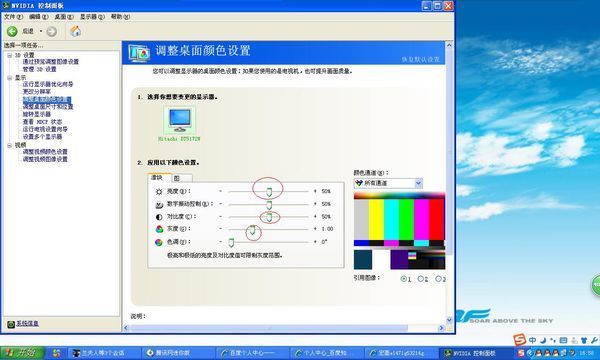Click the hue 色调 slider thumb
Image resolution: width=600 pixels, height=360 pixels.
(231, 242)
